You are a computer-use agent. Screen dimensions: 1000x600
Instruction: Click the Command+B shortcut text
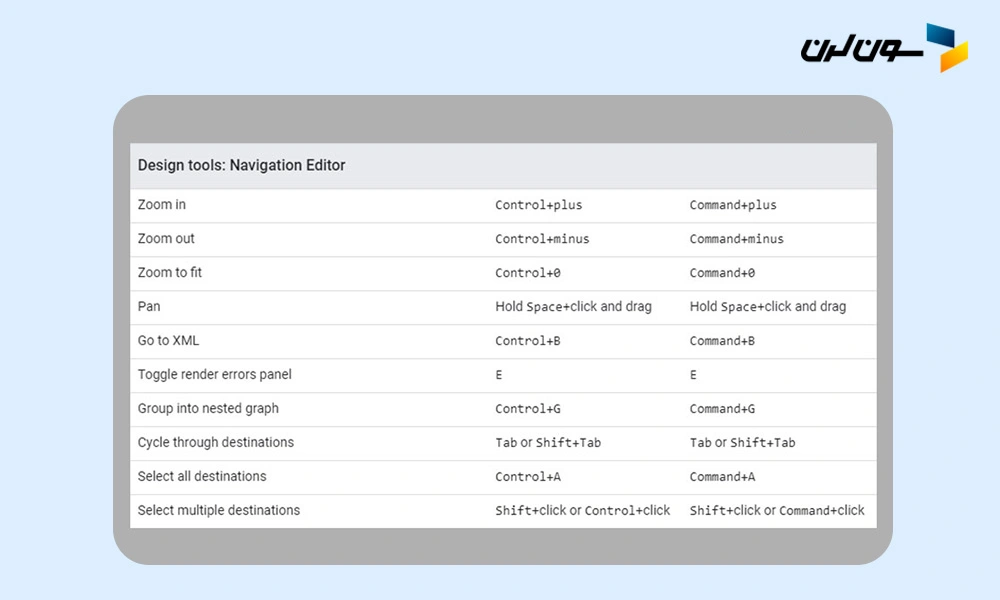722,341
